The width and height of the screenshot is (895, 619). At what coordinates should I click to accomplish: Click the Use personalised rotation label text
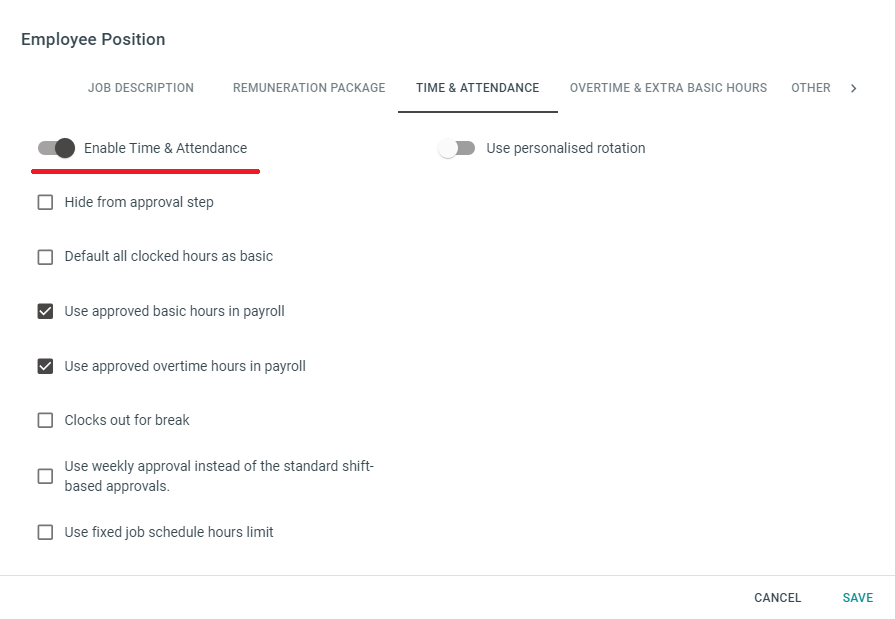566,148
